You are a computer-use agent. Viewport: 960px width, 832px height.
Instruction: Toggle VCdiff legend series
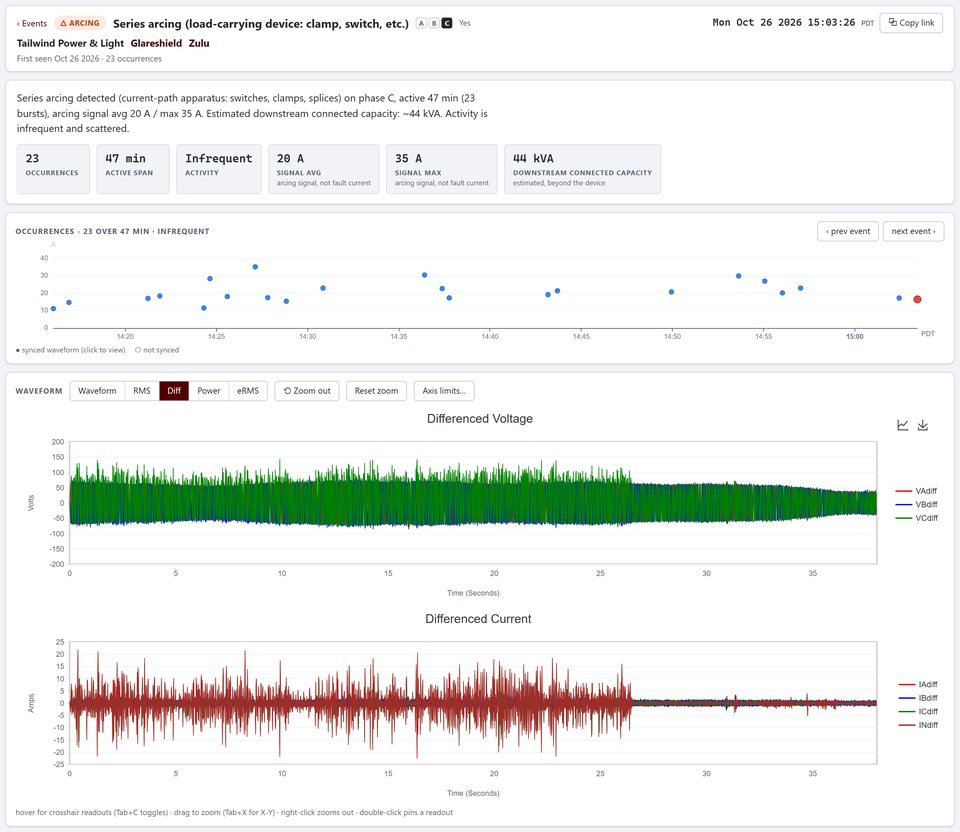point(917,518)
